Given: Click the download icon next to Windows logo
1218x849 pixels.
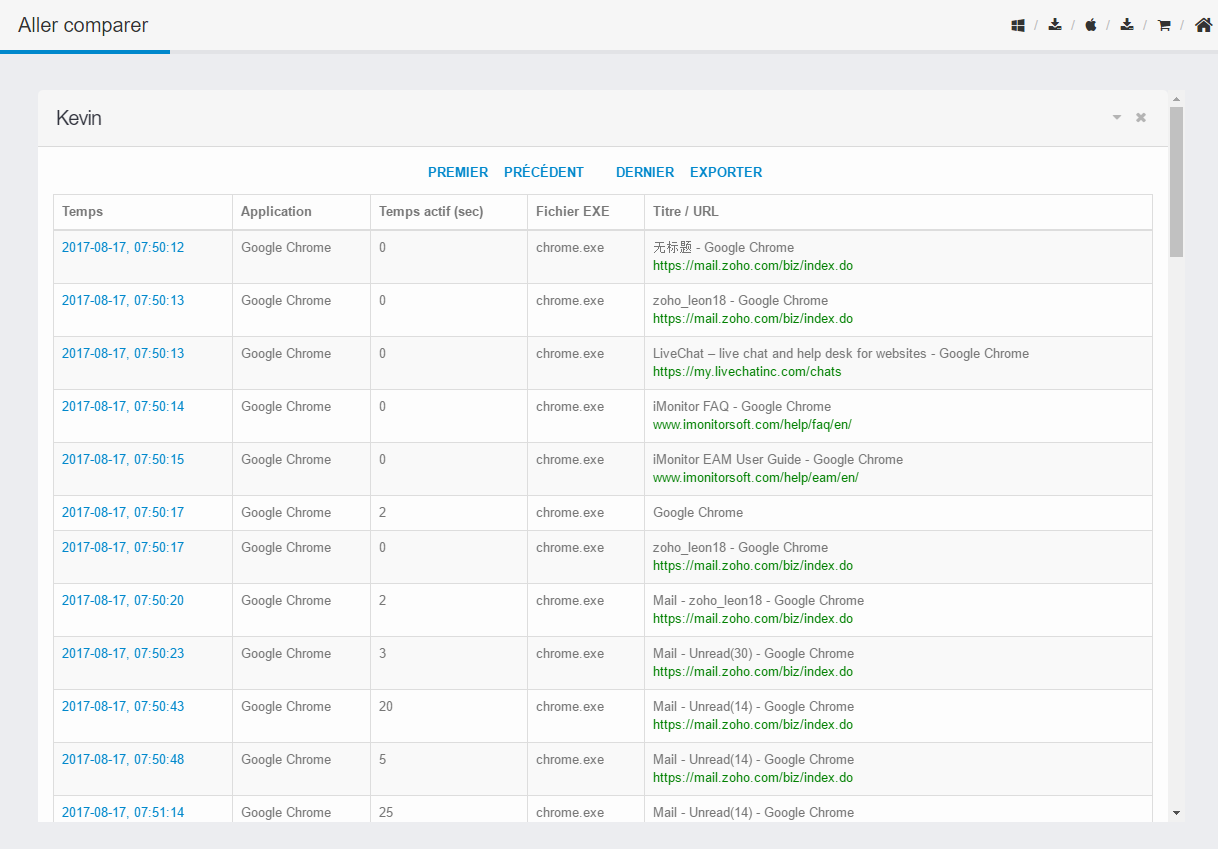Looking at the screenshot, I should tap(1054, 26).
